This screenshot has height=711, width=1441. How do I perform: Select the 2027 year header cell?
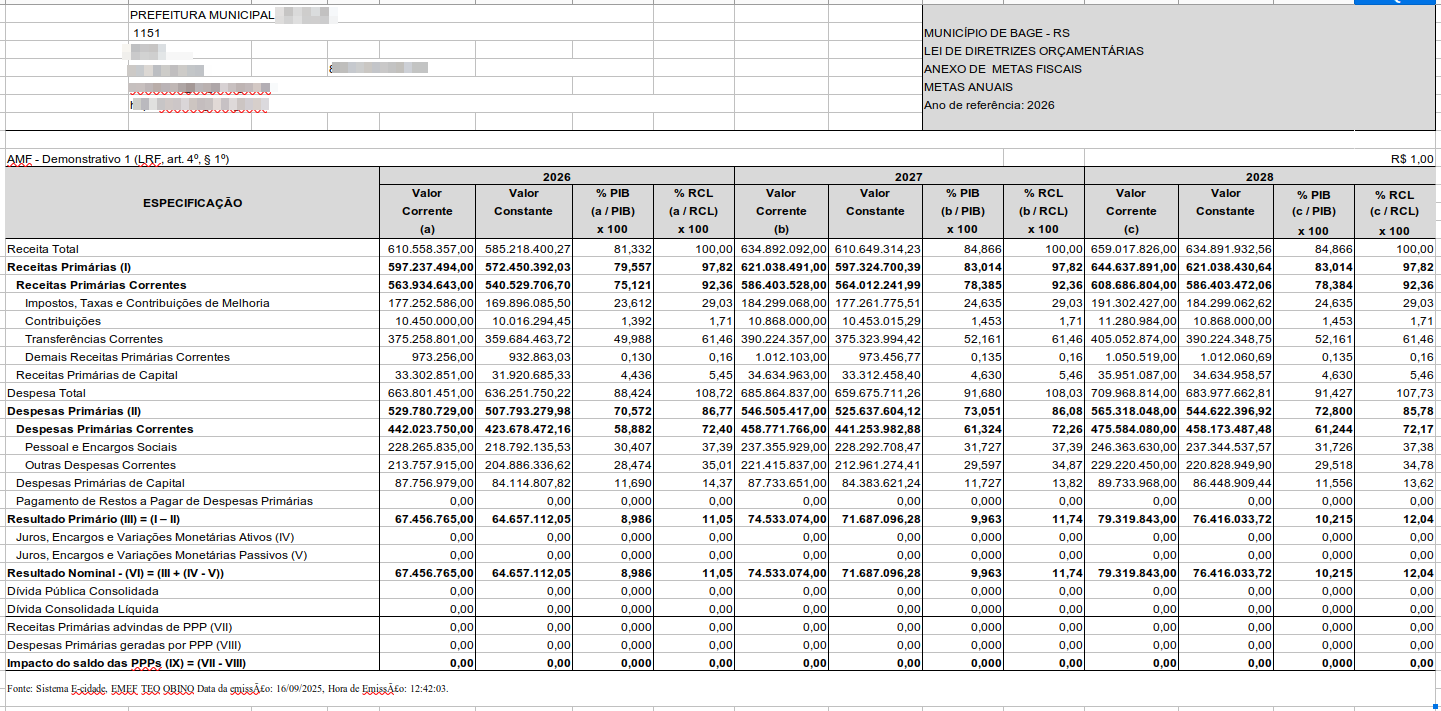tap(908, 176)
